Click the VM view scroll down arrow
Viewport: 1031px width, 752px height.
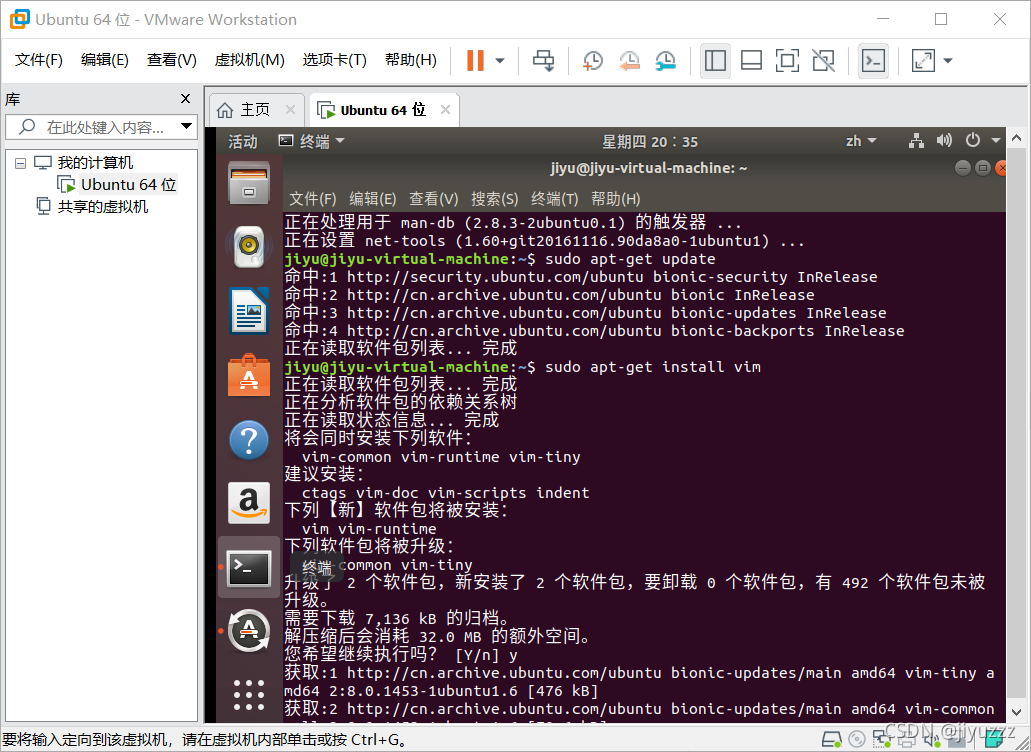[x=1017, y=712]
